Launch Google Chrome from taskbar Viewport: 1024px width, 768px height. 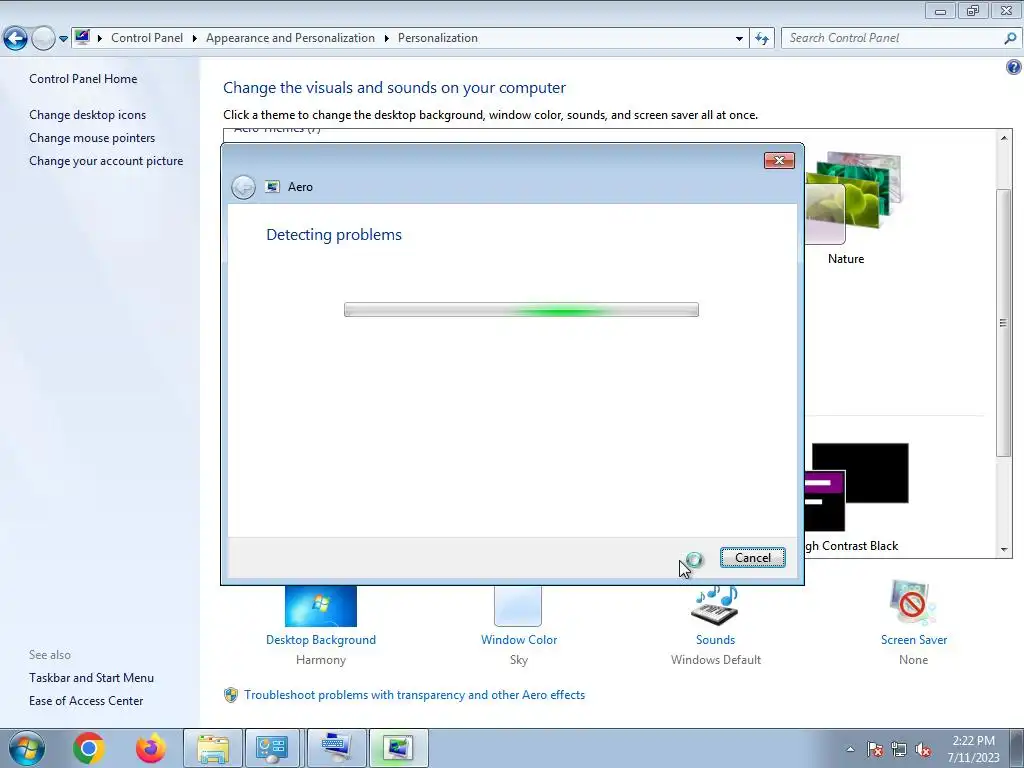click(89, 748)
